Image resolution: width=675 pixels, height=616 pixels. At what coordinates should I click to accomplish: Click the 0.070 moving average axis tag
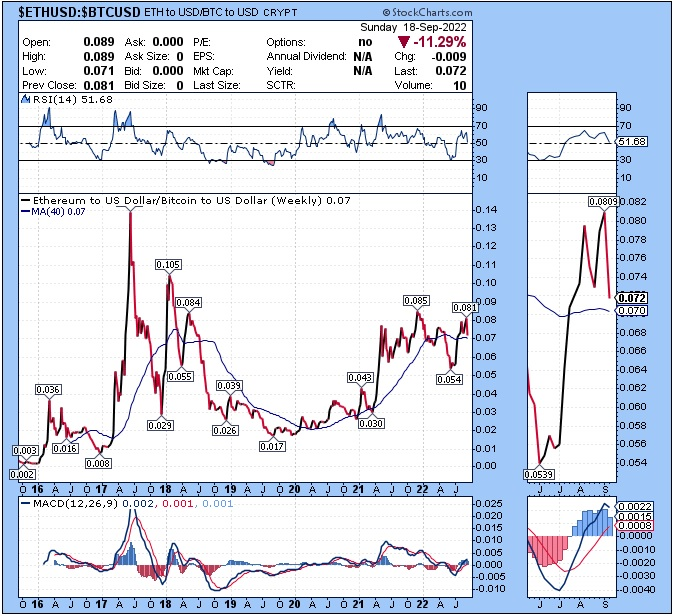point(632,311)
